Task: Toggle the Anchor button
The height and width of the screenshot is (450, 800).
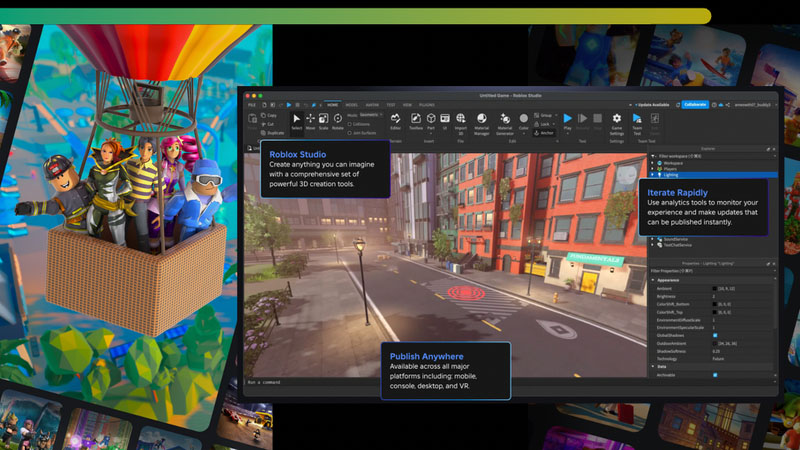Action: click(544, 133)
